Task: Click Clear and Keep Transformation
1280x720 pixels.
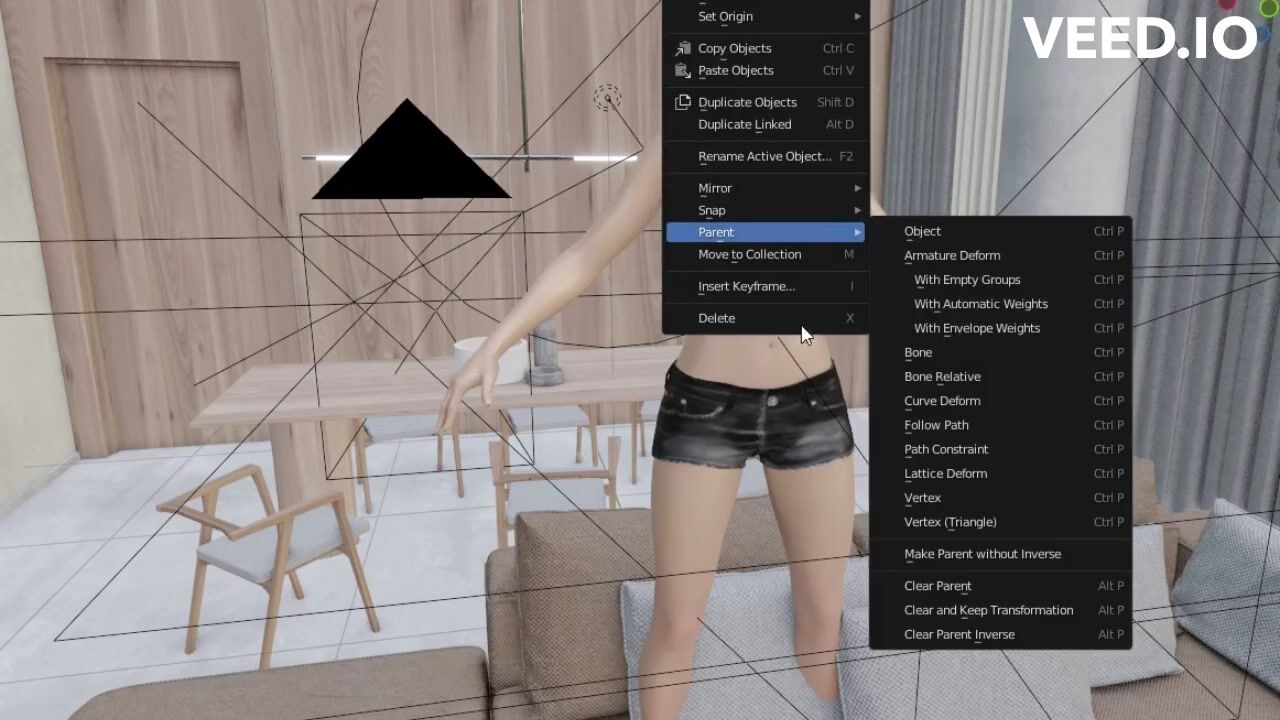Action: click(988, 610)
